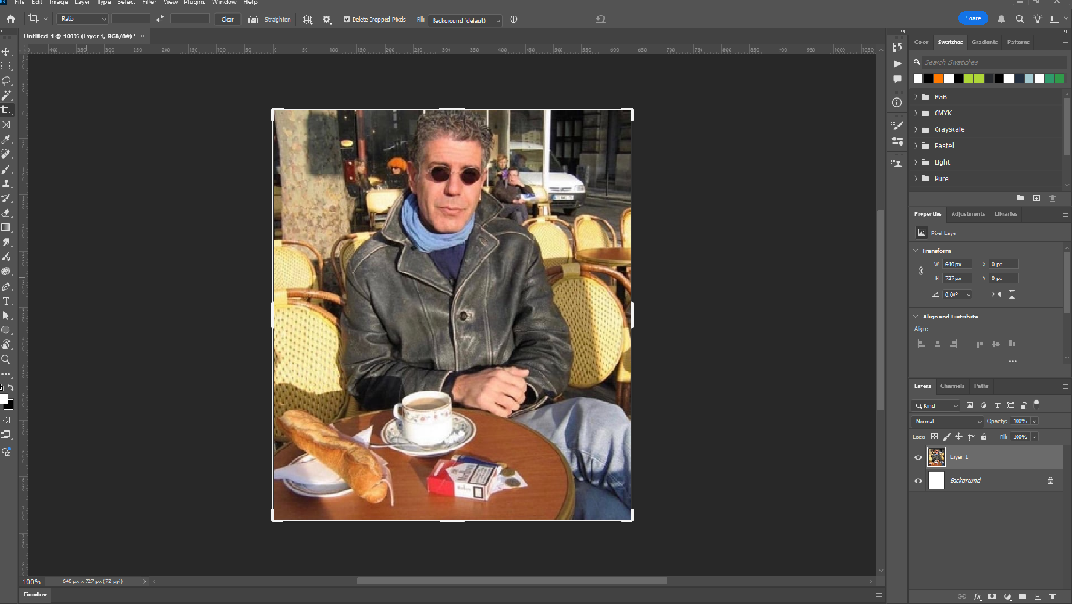The image size is (1072, 604).
Task: Click the Home icon in options bar
Action: click(x=9, y=19)
